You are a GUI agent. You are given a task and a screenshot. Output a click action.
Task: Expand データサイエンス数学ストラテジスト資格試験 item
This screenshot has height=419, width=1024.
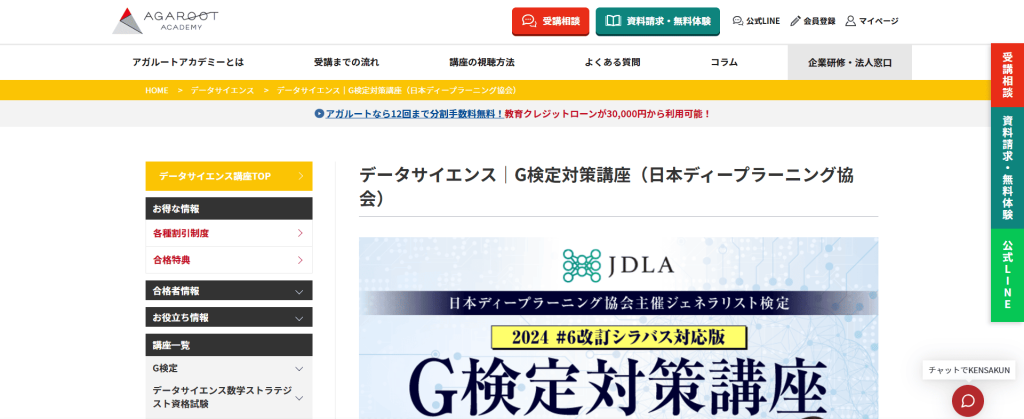pos(229,397)
